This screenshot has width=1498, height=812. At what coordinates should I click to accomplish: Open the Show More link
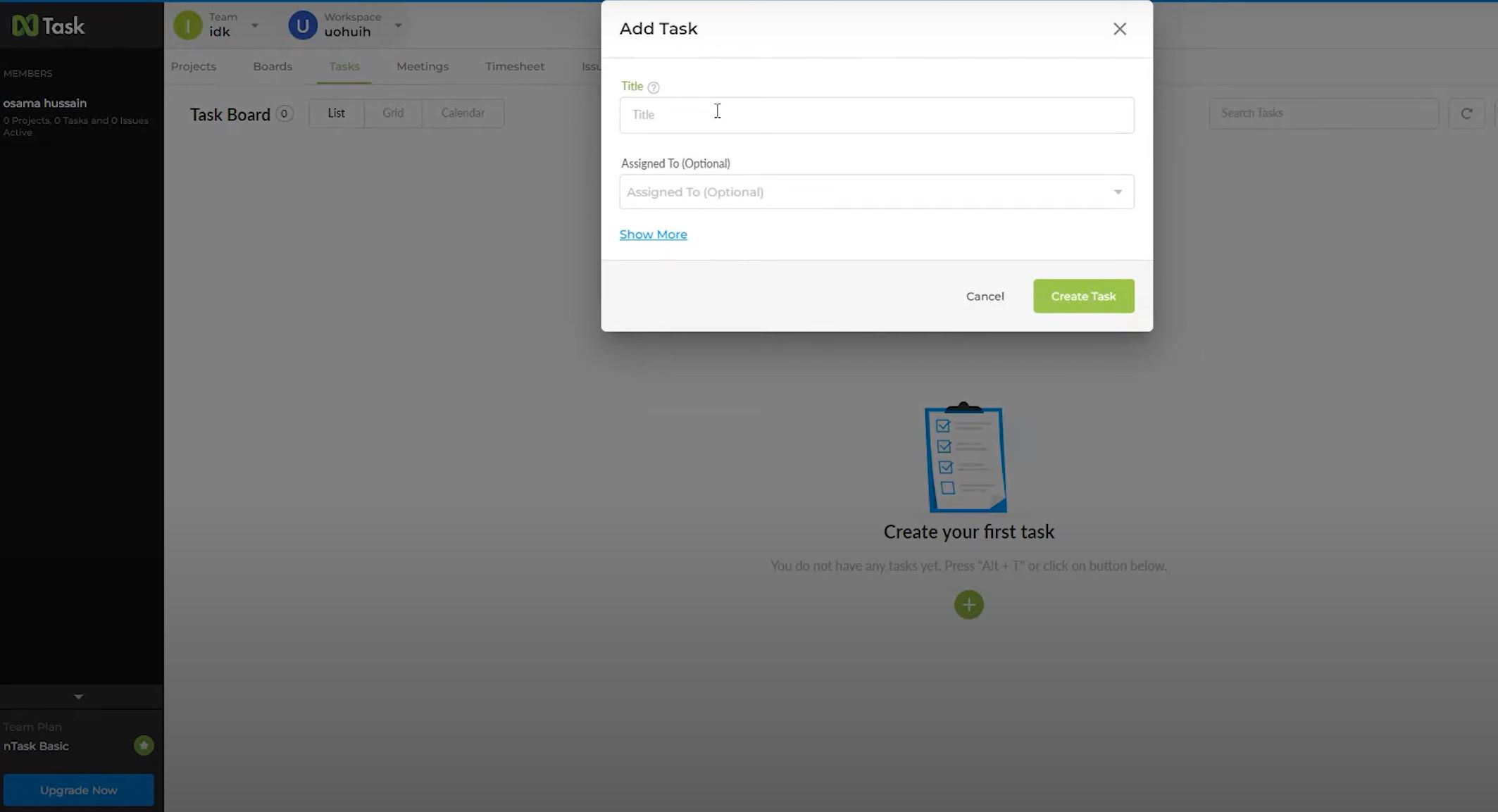pyautogui.click(x=653, y=234)
